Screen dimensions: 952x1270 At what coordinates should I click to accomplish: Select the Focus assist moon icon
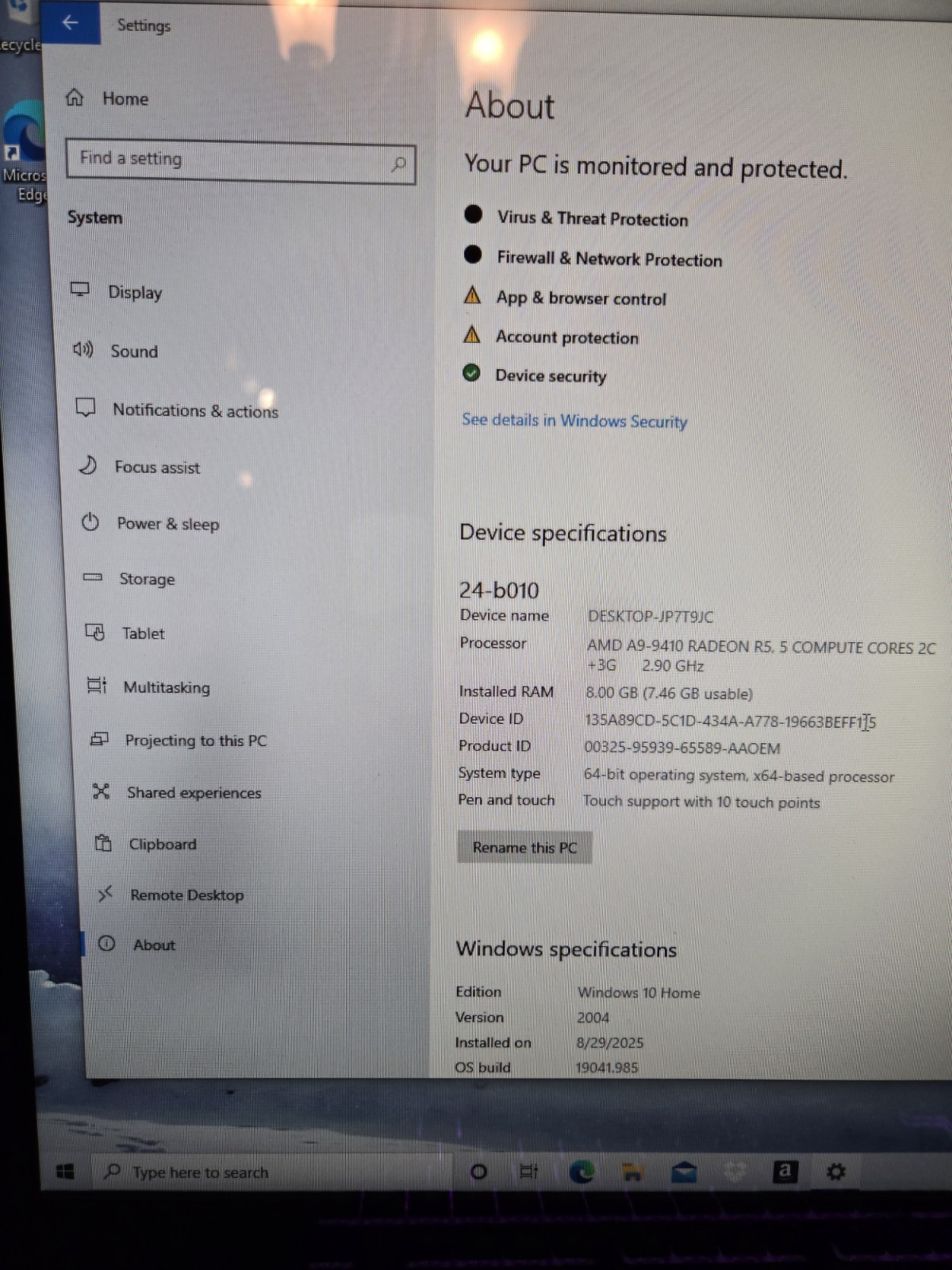coord(87,465)
